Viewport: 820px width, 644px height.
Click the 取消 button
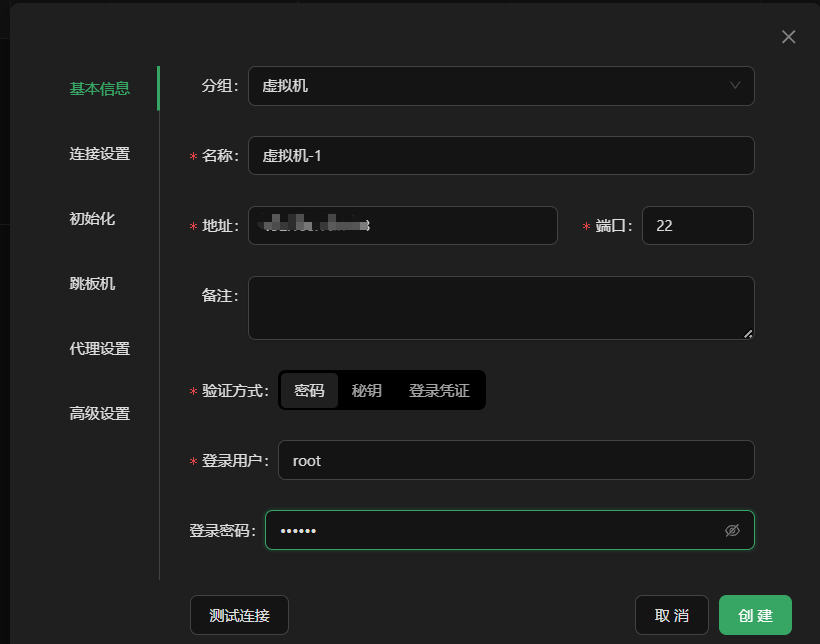click(x=671, y=615)
